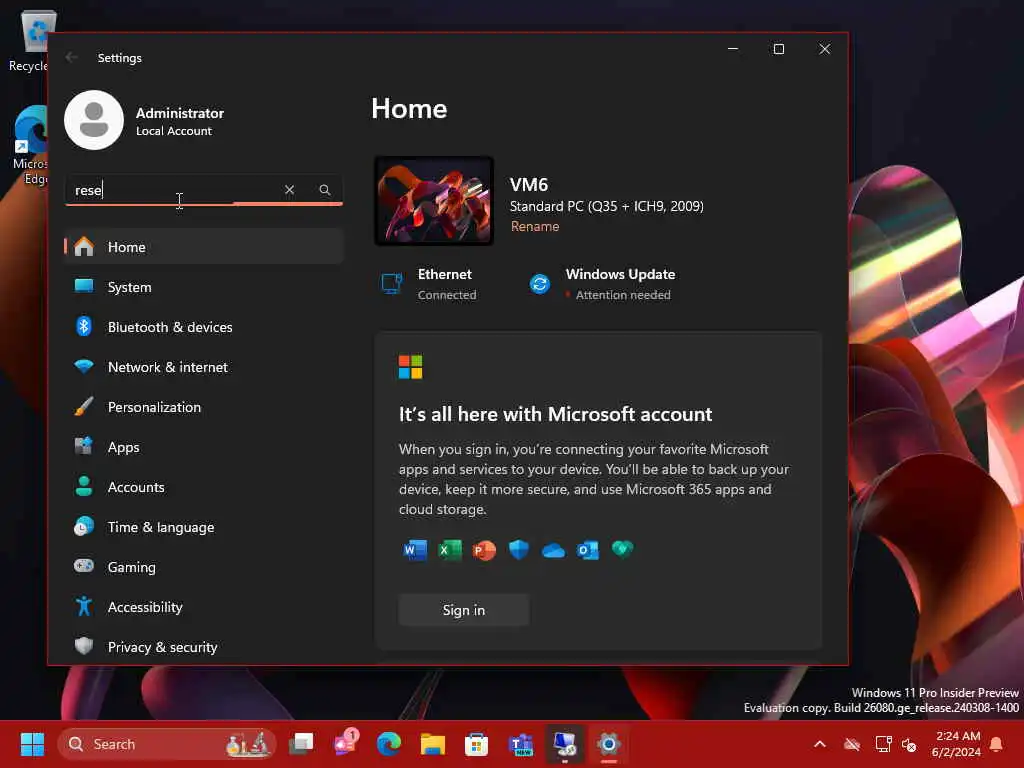Click the Administrator profile avatar
This screenshot has height=768, width=1024.
(94, 120)
